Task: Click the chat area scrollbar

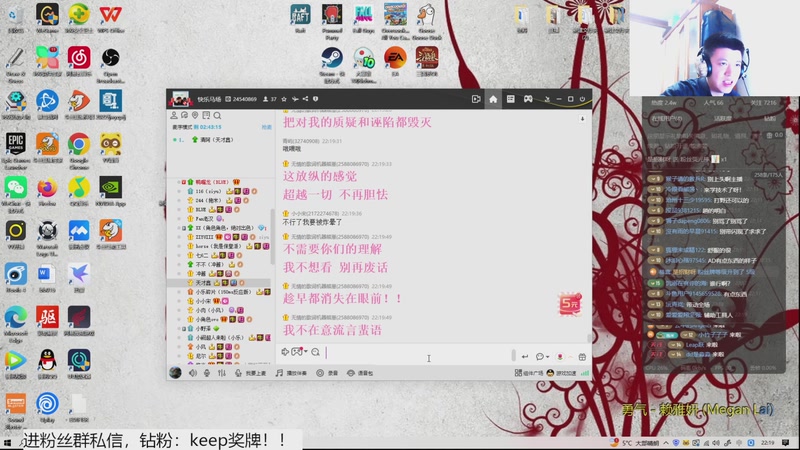Action: [x=589, y=337]
